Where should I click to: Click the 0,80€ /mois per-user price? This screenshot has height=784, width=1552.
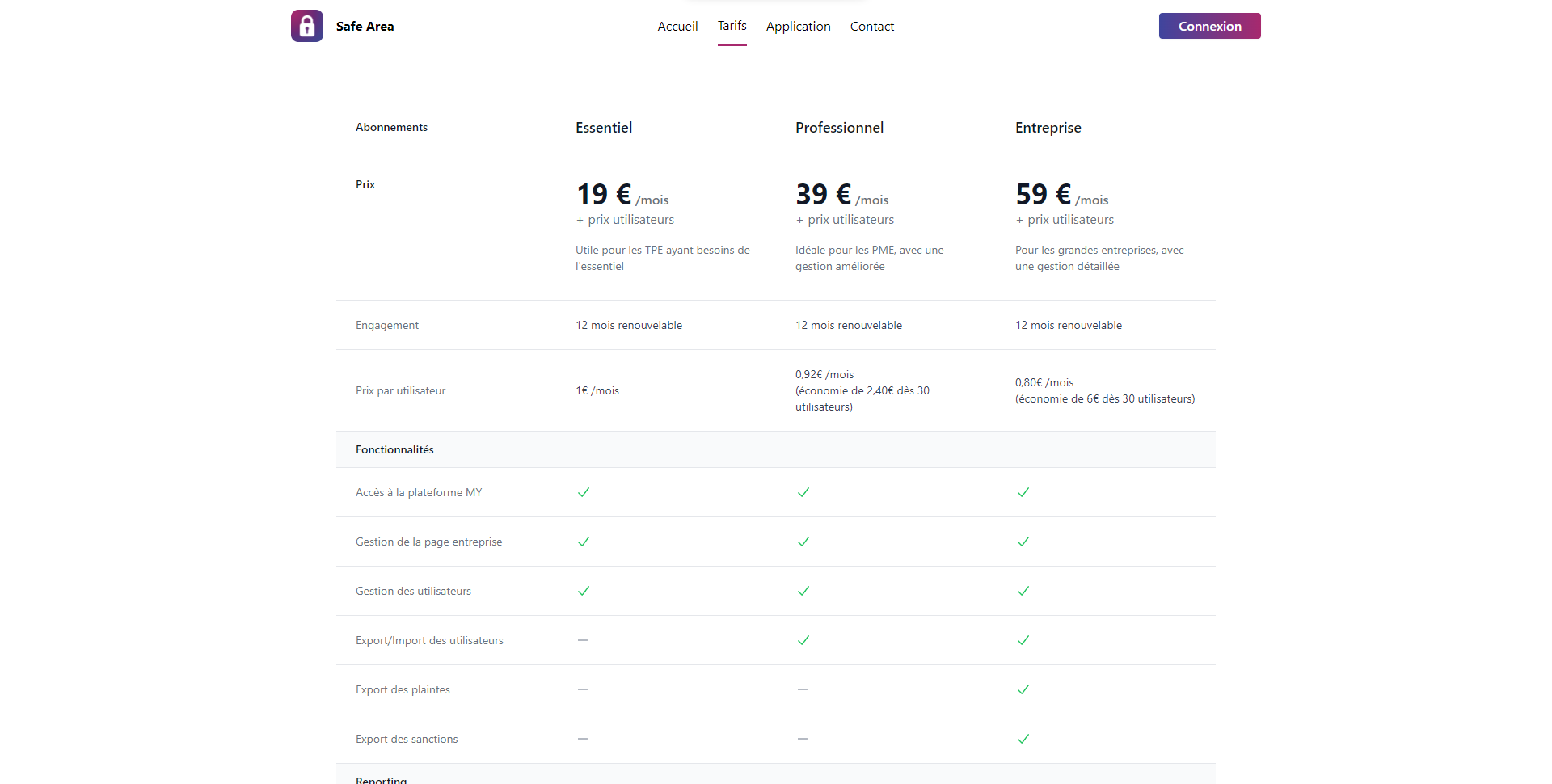[1044, 382]
